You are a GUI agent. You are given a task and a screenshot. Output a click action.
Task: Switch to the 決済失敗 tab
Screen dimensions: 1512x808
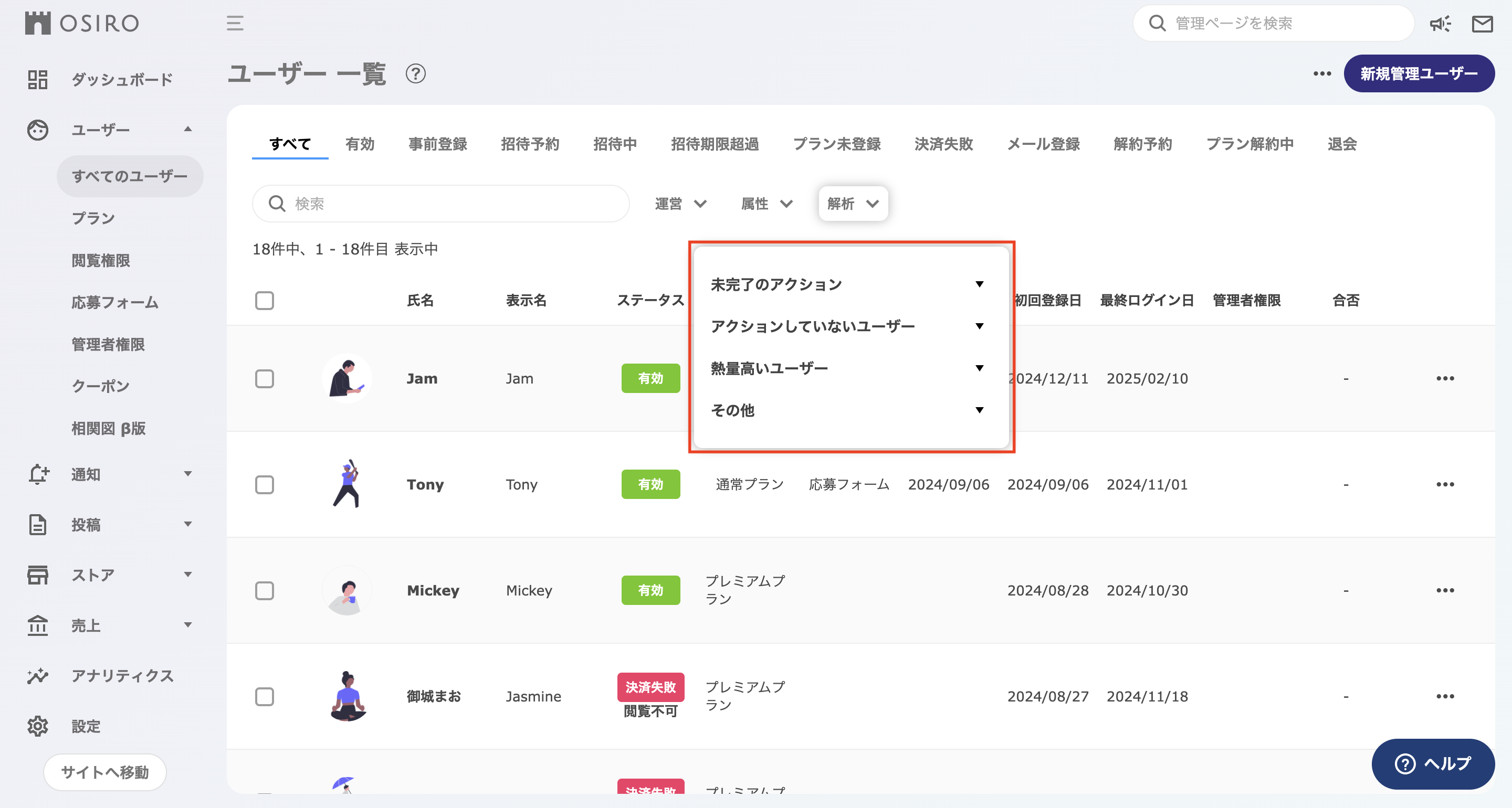[943, 144]
